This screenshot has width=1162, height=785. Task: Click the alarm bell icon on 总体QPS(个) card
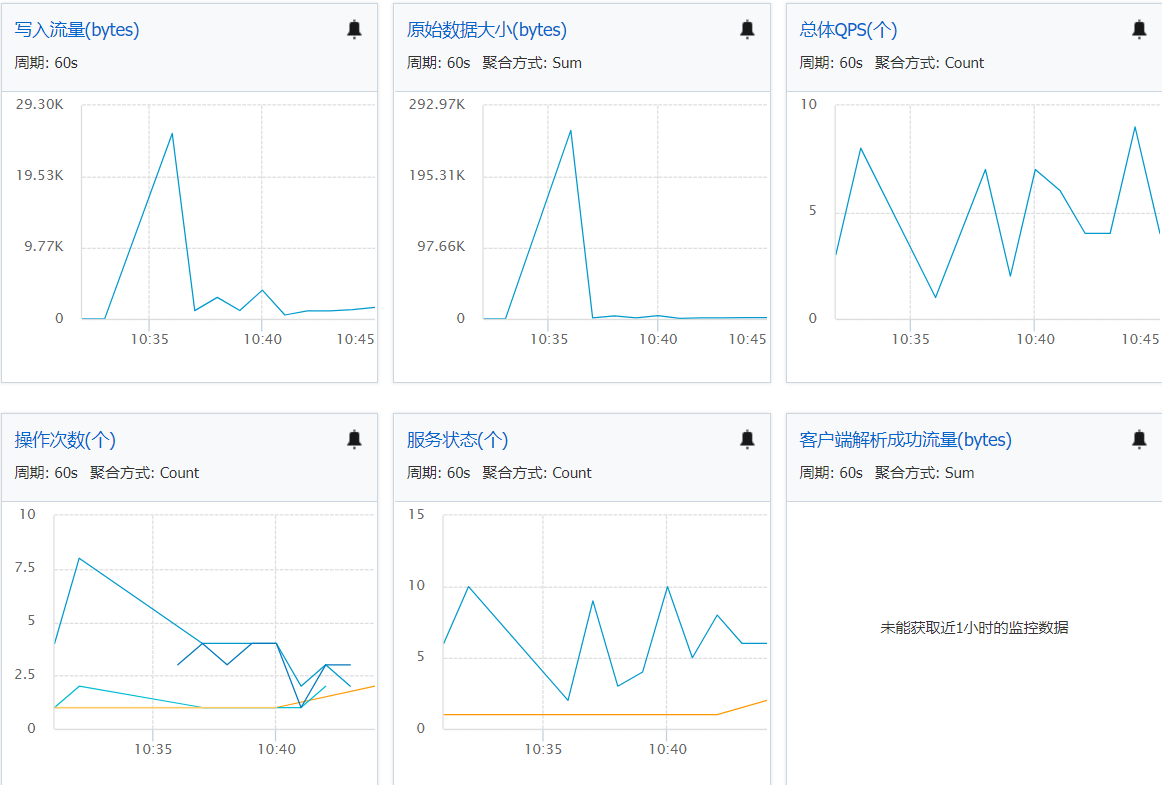click(1139, 29)
